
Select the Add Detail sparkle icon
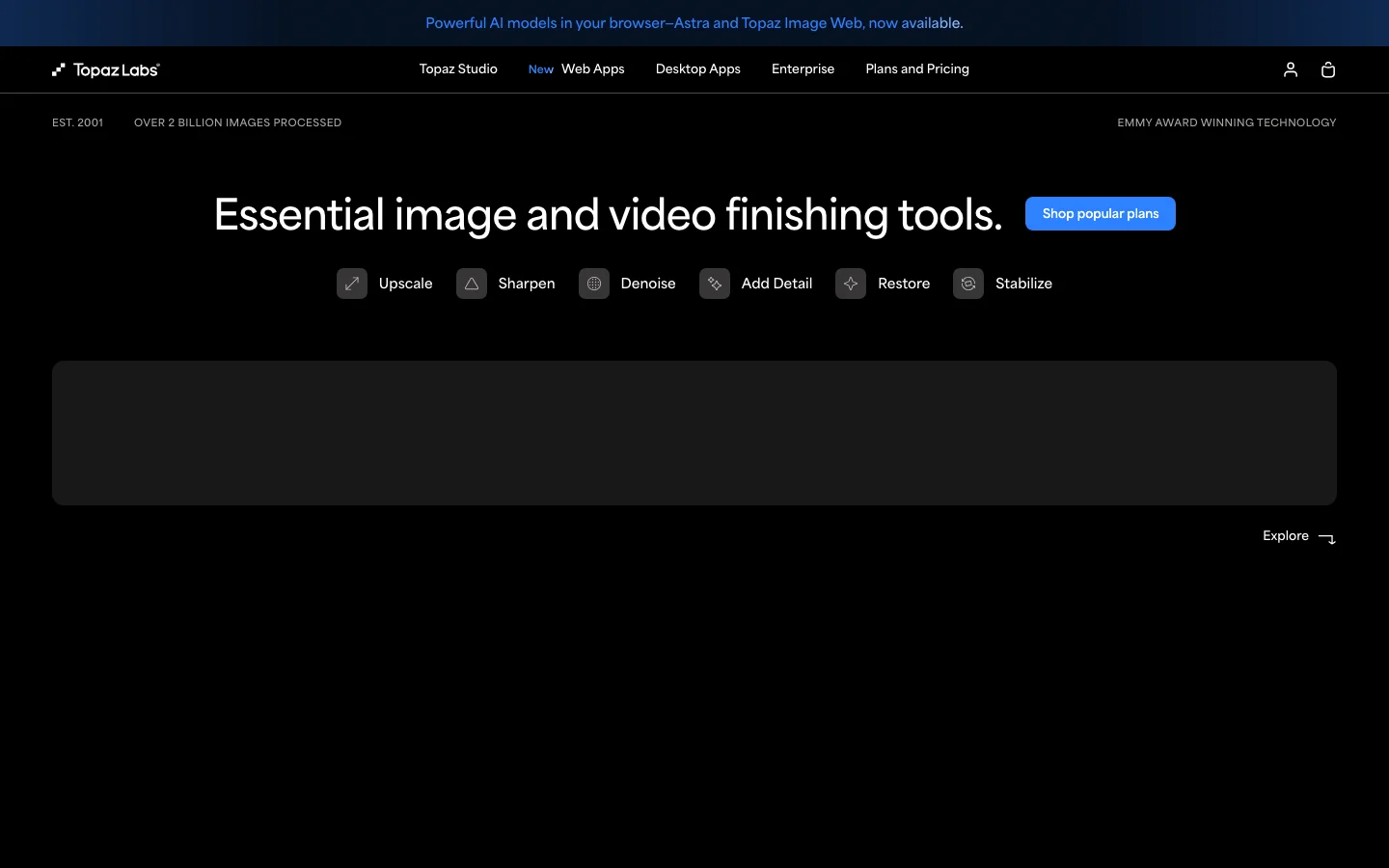point(715,284)
